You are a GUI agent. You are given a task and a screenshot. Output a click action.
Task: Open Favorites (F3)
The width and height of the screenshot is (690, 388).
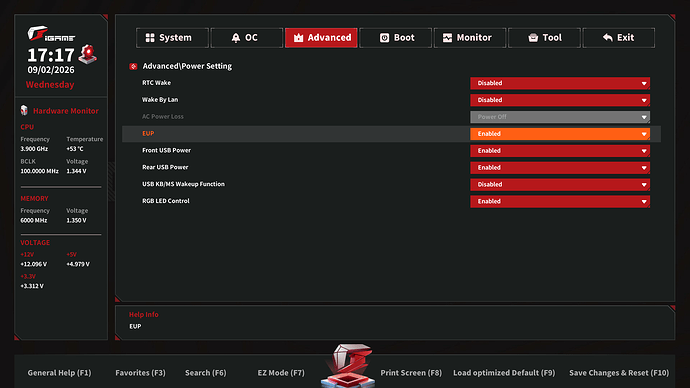point(140,373)
